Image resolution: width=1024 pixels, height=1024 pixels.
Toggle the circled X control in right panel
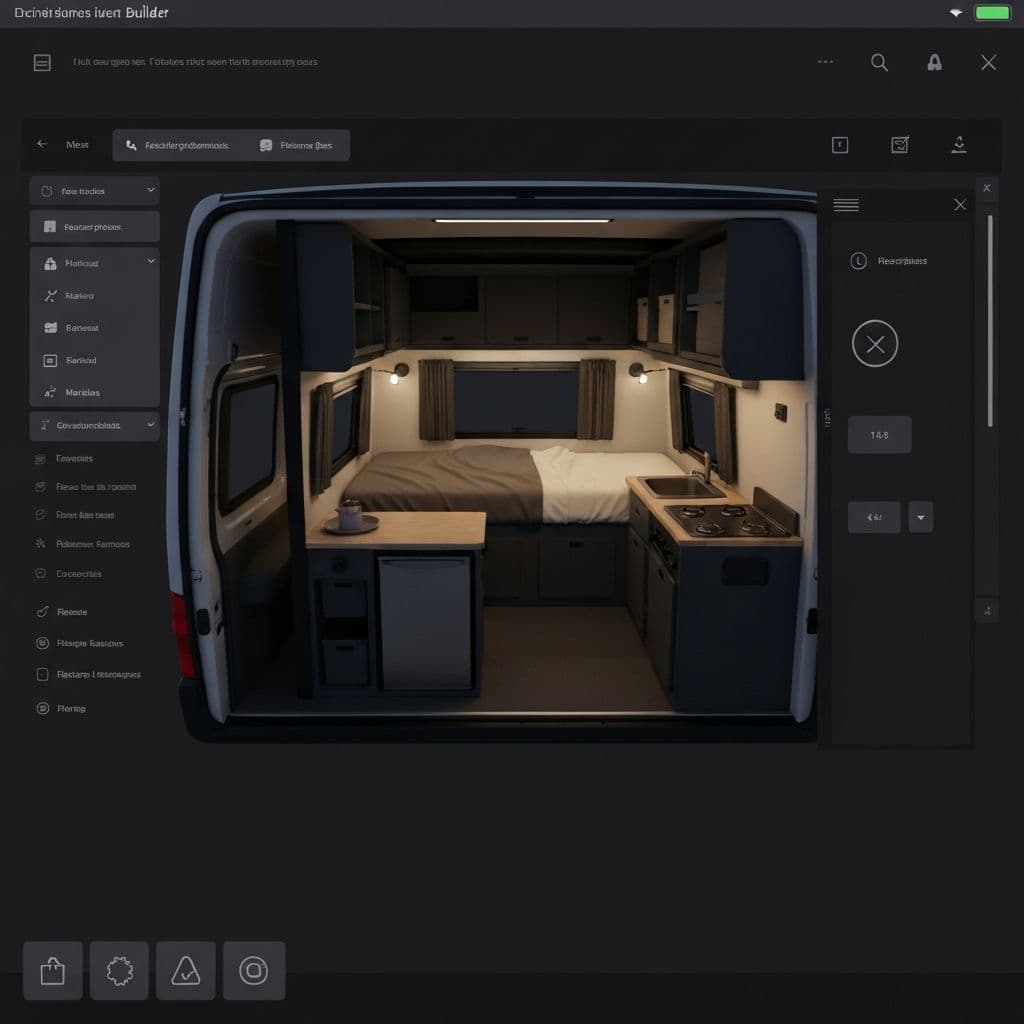[875, 343]
